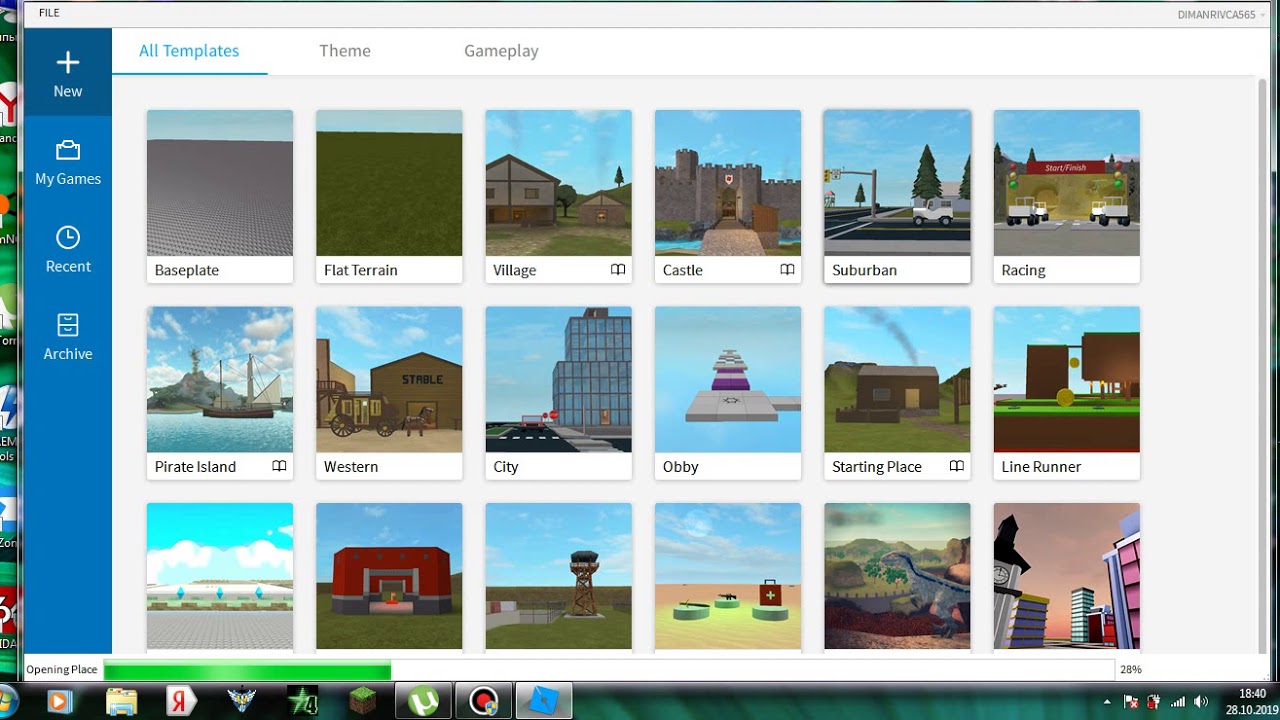This screenshot has width=1280, height=720.
Task: Select the Suburban template
Action: click(x=897, y=196)
